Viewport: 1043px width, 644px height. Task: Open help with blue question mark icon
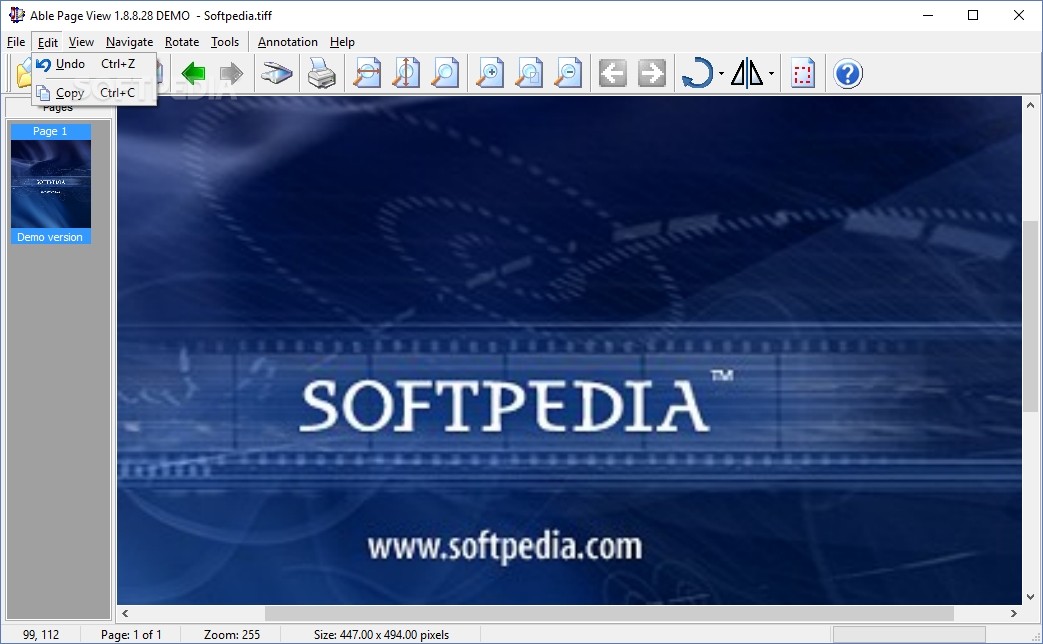pos(848,73)
